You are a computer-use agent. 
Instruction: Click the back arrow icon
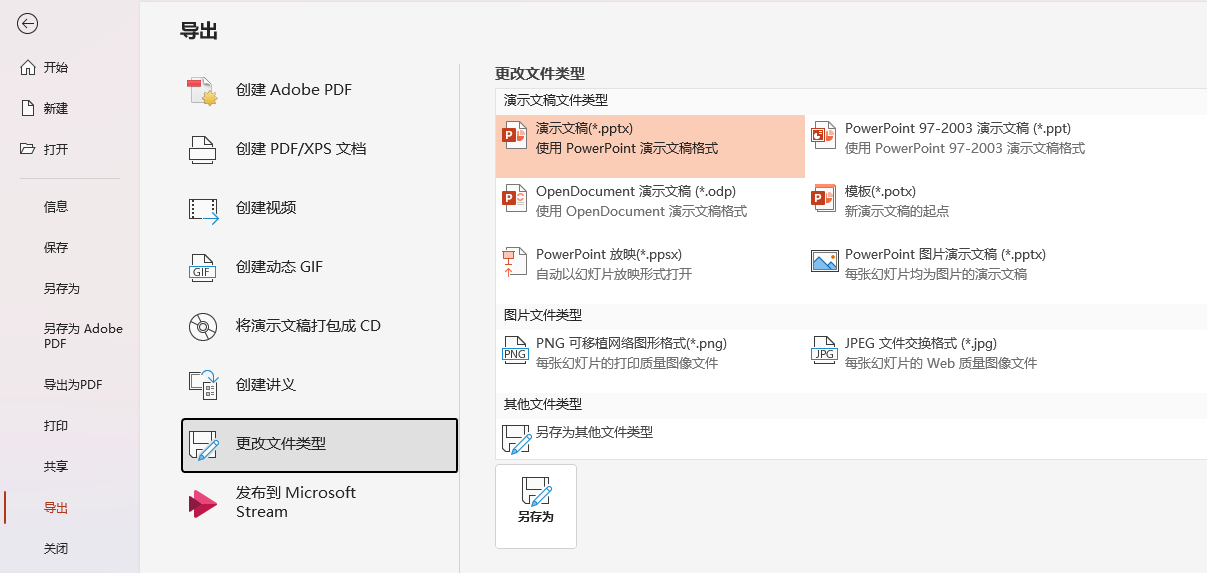(x=28, y=24)
